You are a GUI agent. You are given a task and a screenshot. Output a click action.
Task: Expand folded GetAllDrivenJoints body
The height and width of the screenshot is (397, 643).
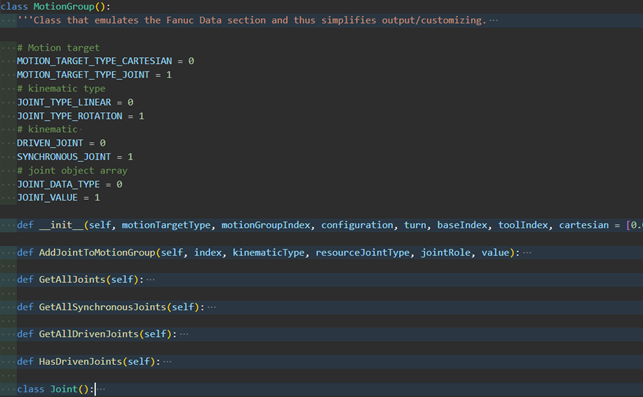click(x=184, y=334)
